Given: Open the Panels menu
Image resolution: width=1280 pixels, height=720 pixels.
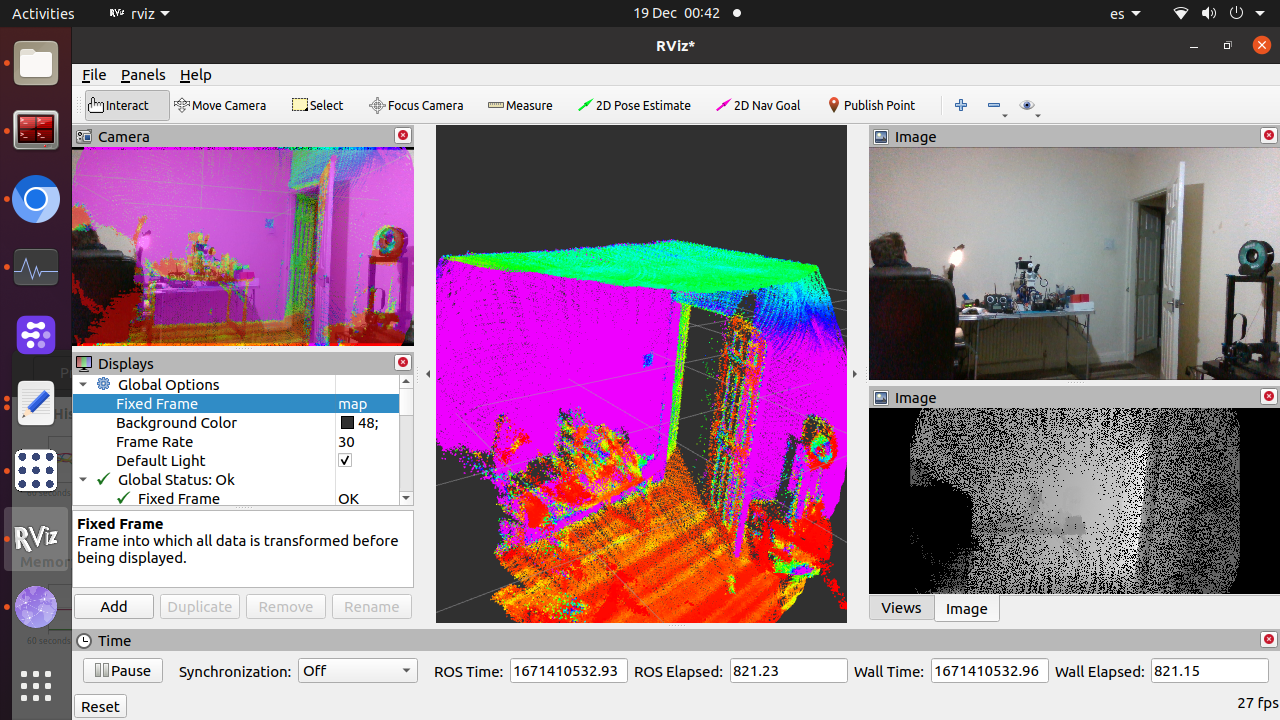Looking at the screenshot, I should pos(143,75).
